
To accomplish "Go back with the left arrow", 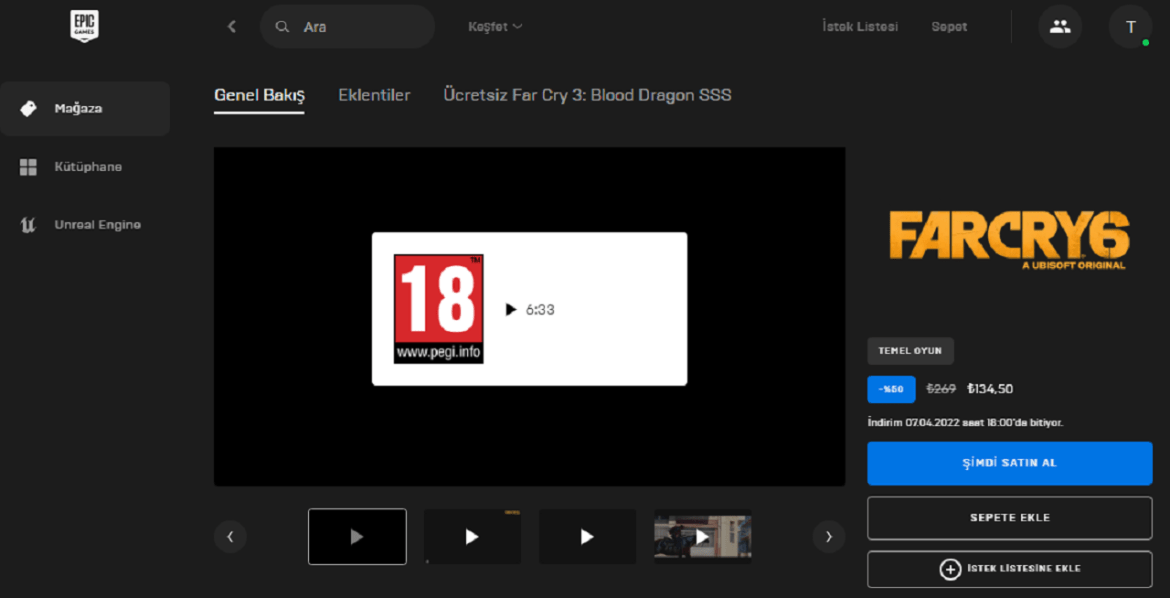I will click(x=232, y=27).
